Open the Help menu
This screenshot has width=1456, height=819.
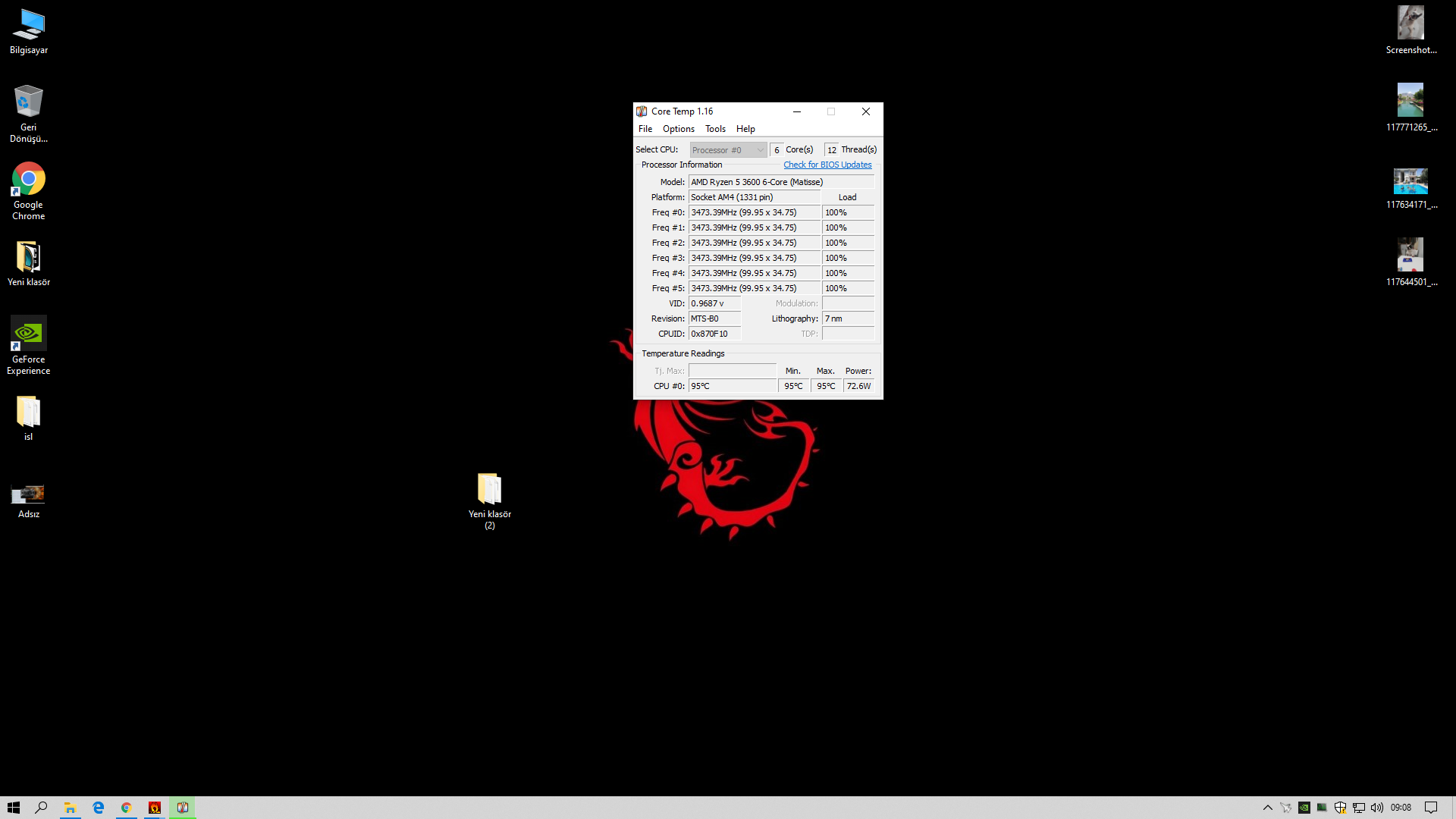[x=745, y=129]
